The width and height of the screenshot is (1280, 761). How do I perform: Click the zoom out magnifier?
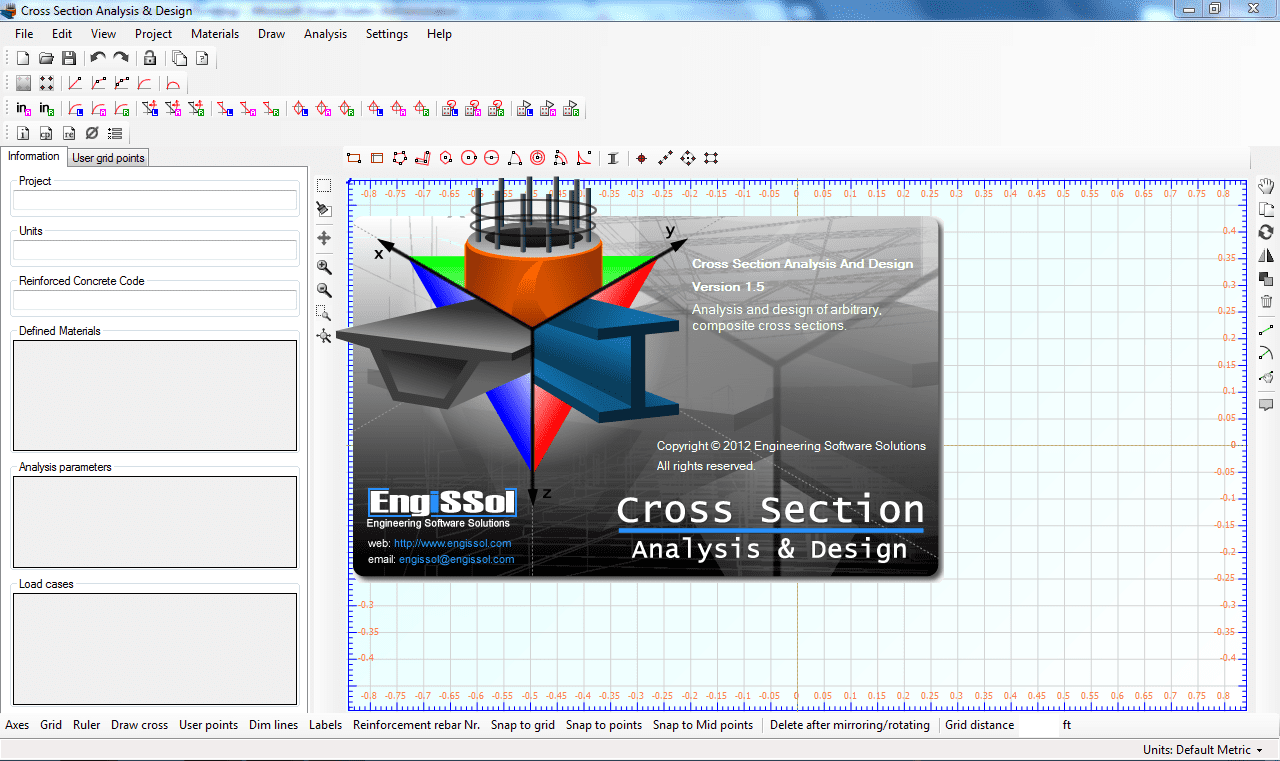(x=324, y=290)
